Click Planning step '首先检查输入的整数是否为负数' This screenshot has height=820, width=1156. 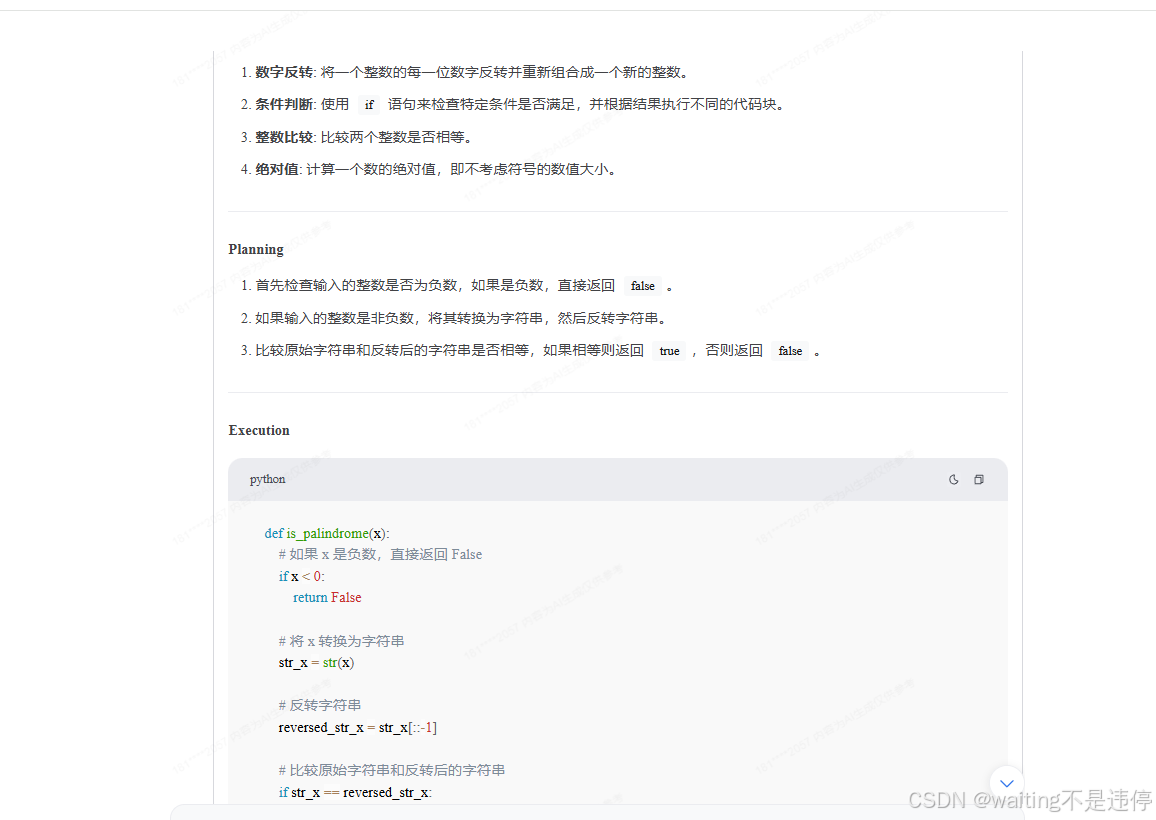356,286
